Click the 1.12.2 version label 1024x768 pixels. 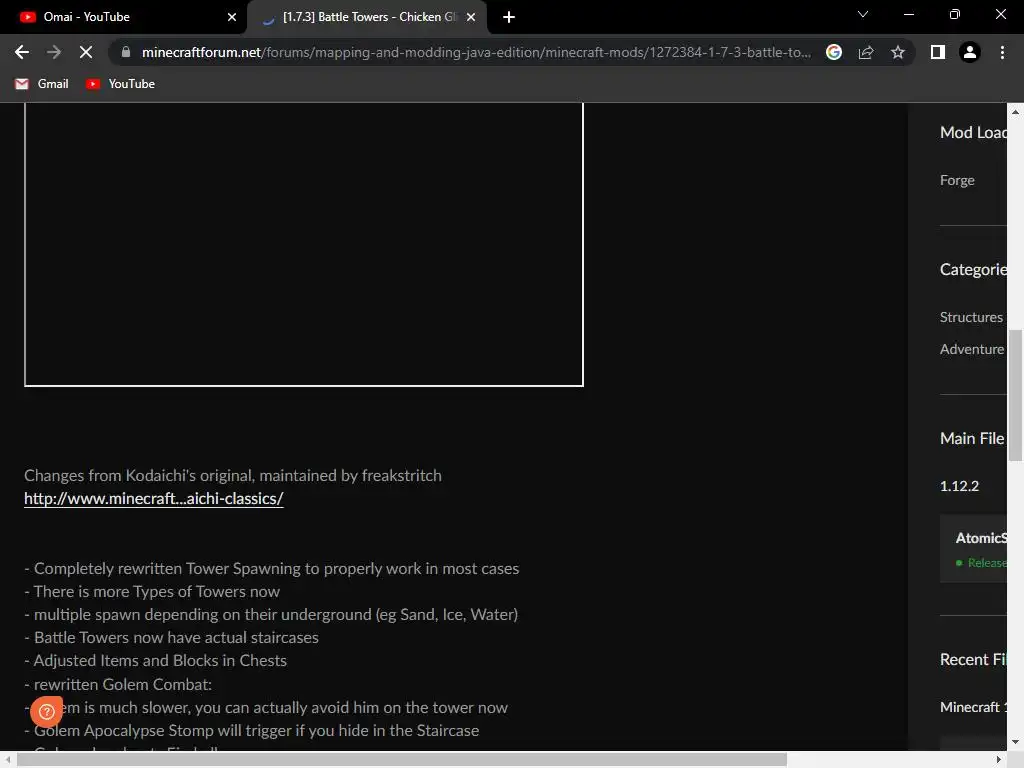click(x=959, y=486)
